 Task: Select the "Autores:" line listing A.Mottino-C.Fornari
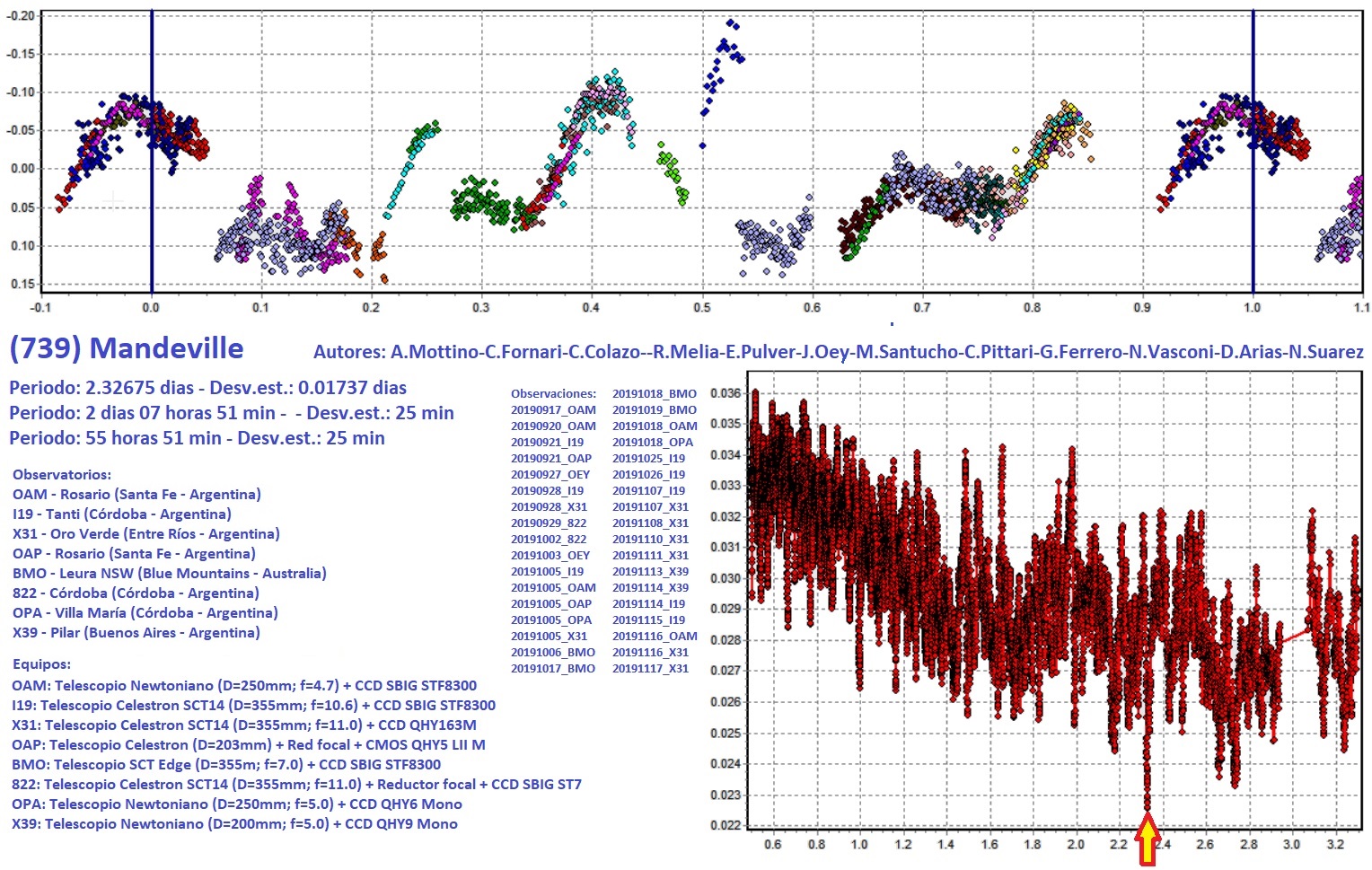tap(838, 352)
